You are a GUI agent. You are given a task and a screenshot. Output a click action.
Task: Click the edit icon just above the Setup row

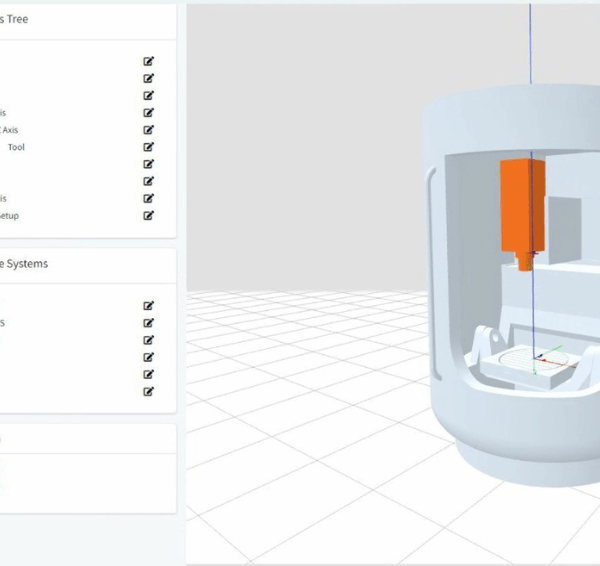[149, 198]
